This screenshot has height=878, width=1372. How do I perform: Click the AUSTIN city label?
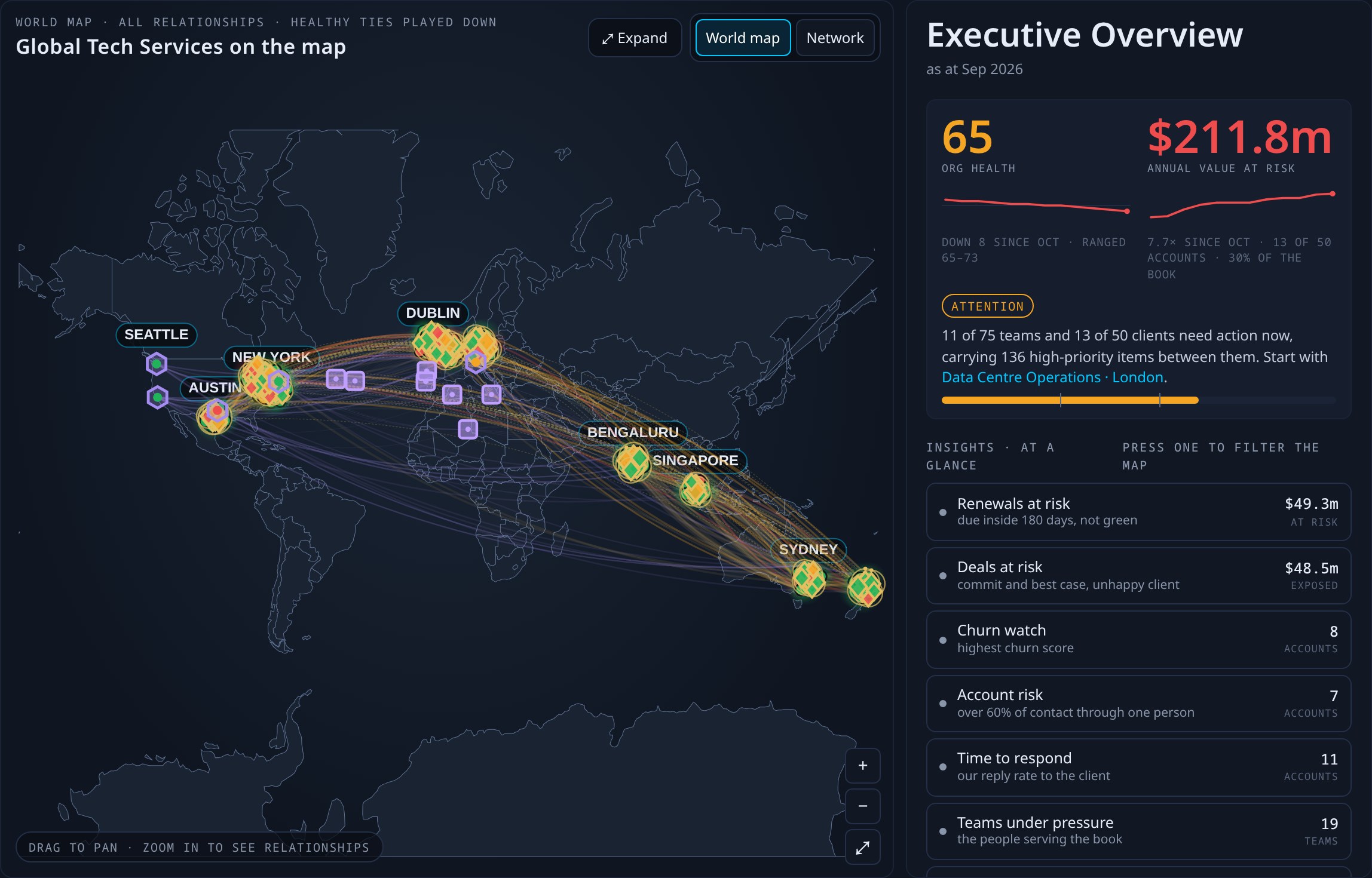point(214,387)
